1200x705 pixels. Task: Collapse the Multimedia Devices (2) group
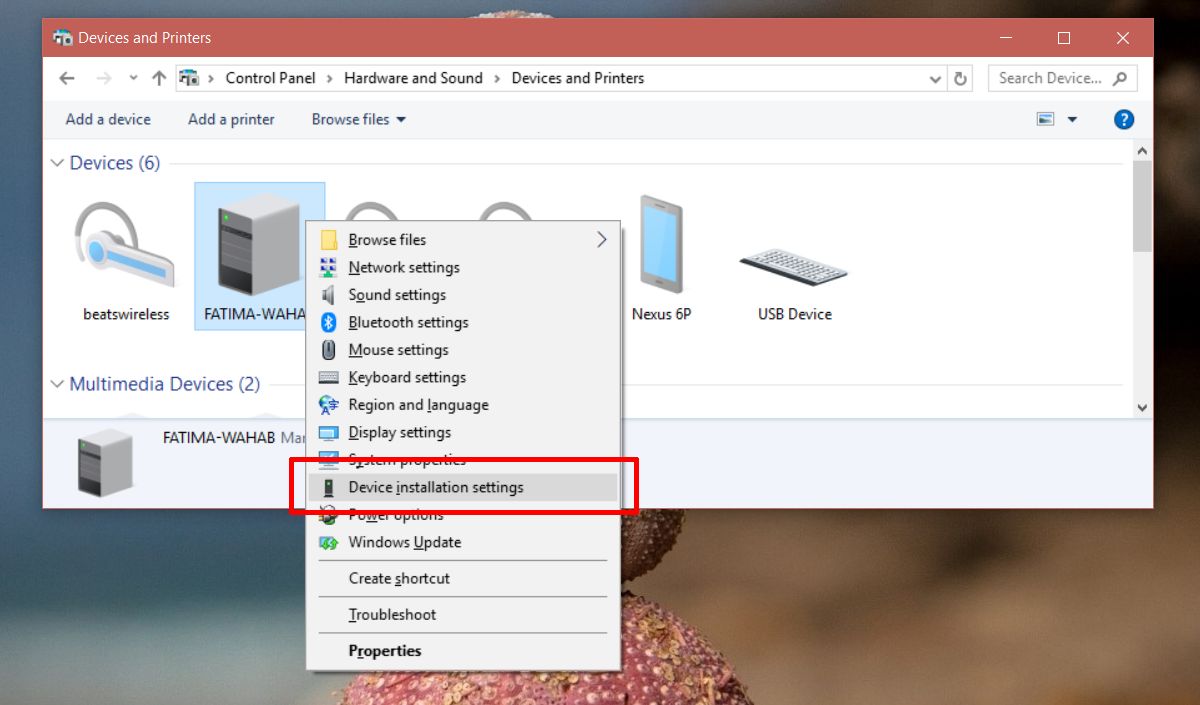click(57, 384)
